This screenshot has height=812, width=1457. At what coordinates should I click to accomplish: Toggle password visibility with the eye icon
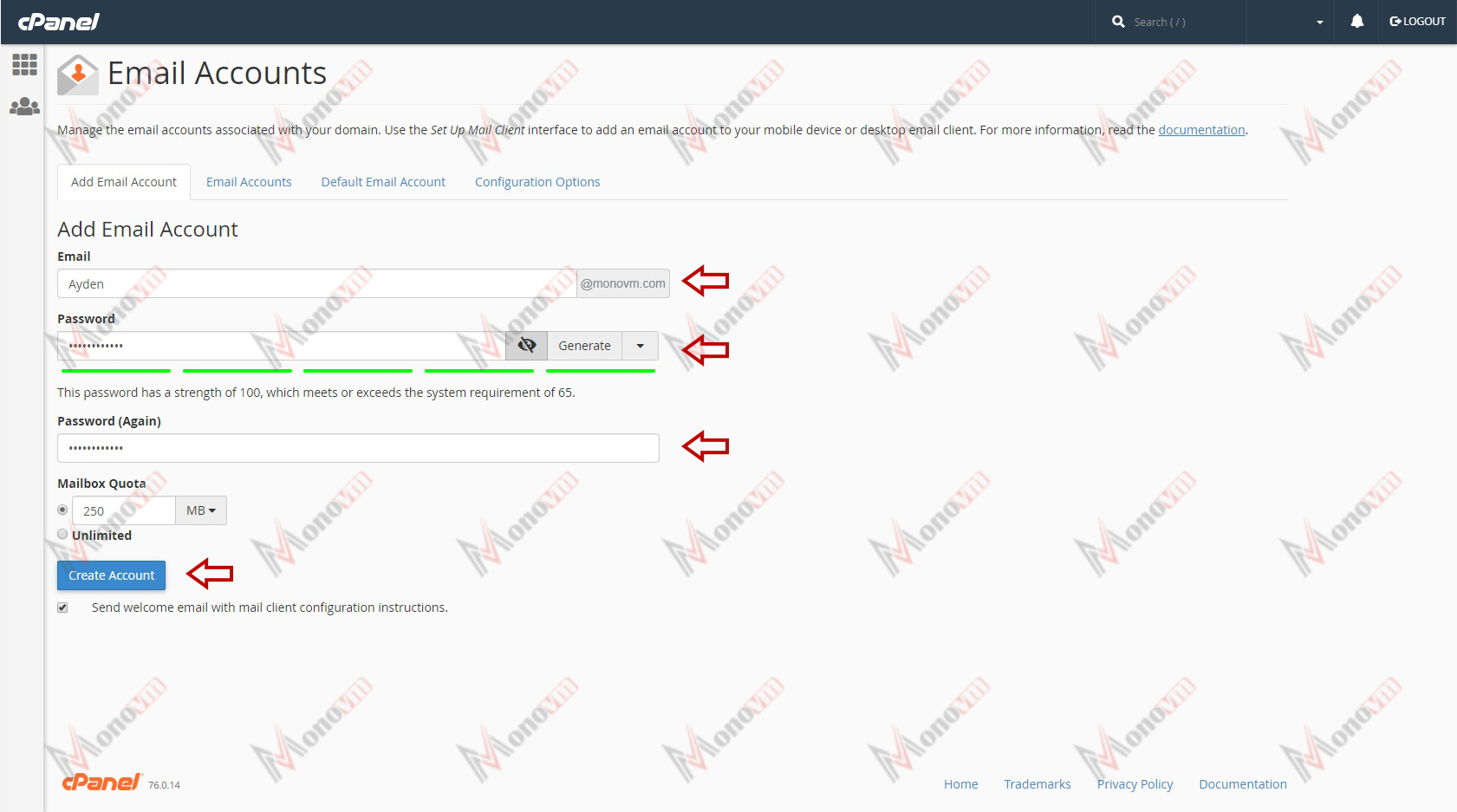pyautogui.click(x=526, y=345)
